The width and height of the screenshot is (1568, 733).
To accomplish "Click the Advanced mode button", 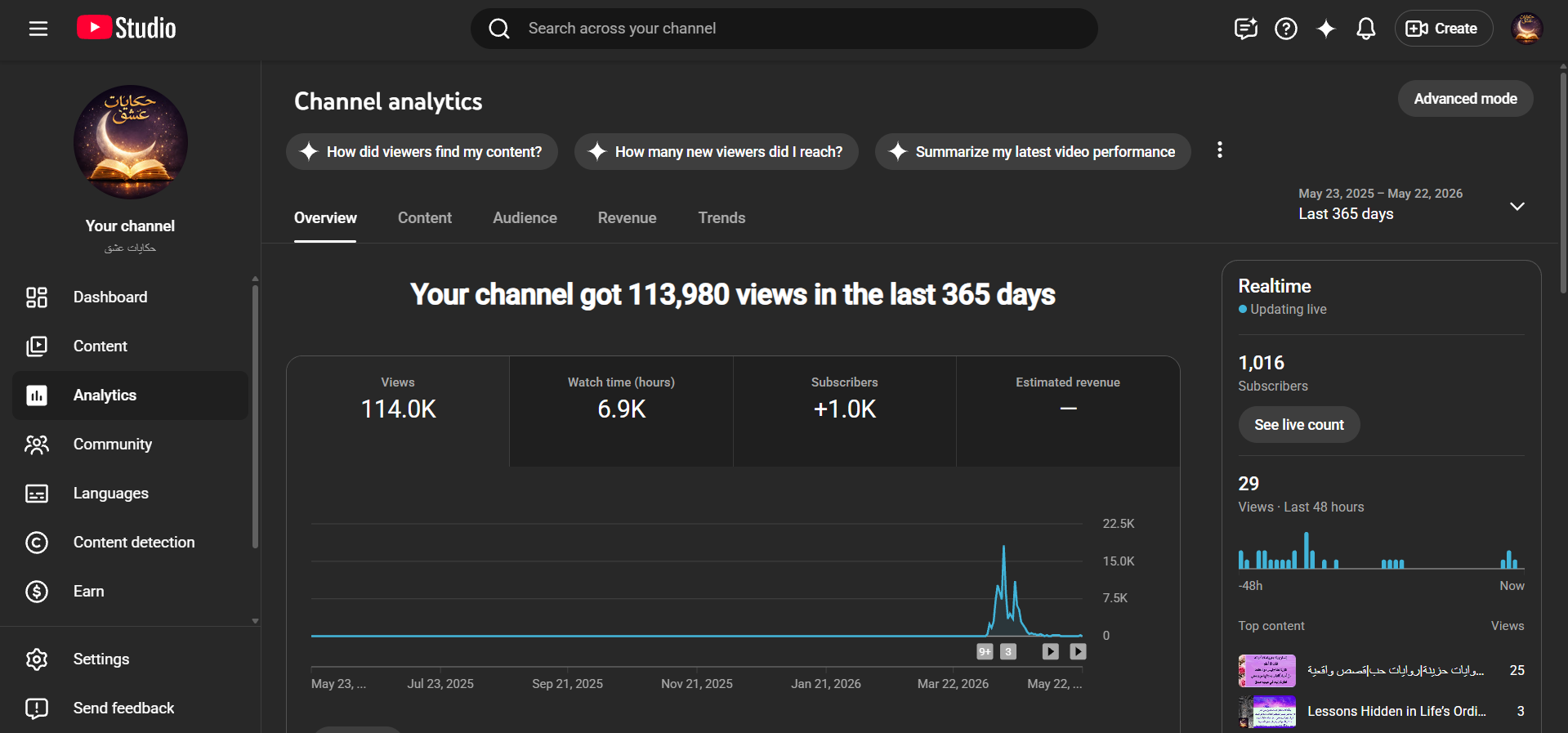I will [1465, 99].
